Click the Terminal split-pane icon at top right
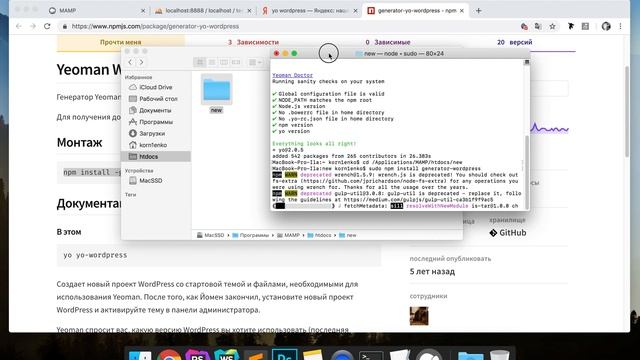Image resolution: width=640 pixels, height=360 pixels. [x=527, y=62]
